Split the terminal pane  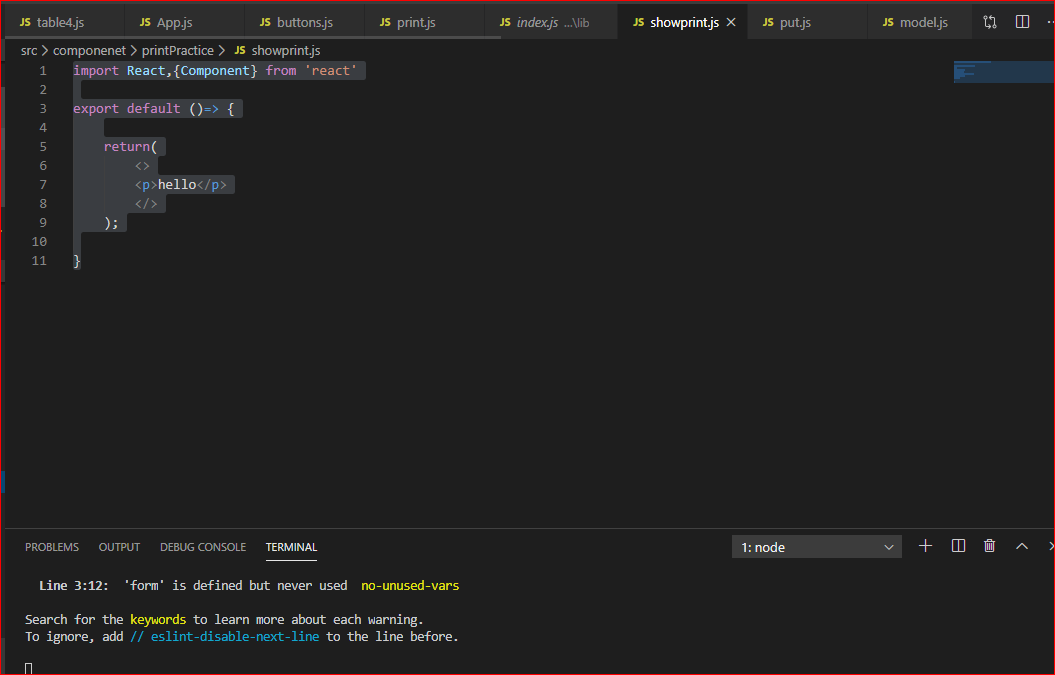958,546
